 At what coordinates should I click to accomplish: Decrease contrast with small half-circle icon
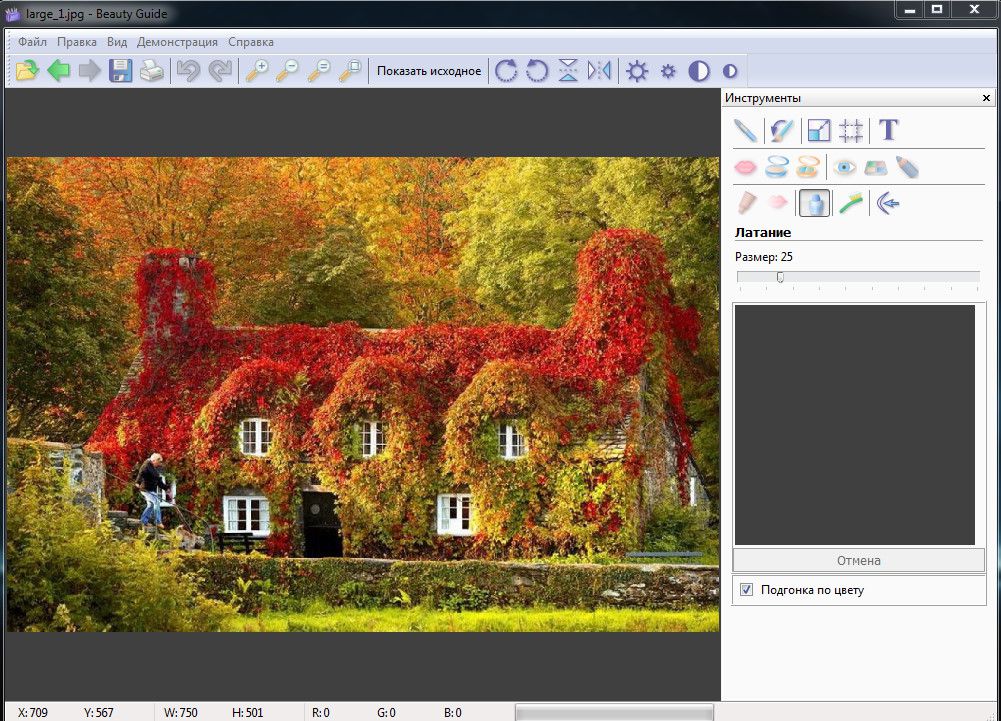[730, 71]
